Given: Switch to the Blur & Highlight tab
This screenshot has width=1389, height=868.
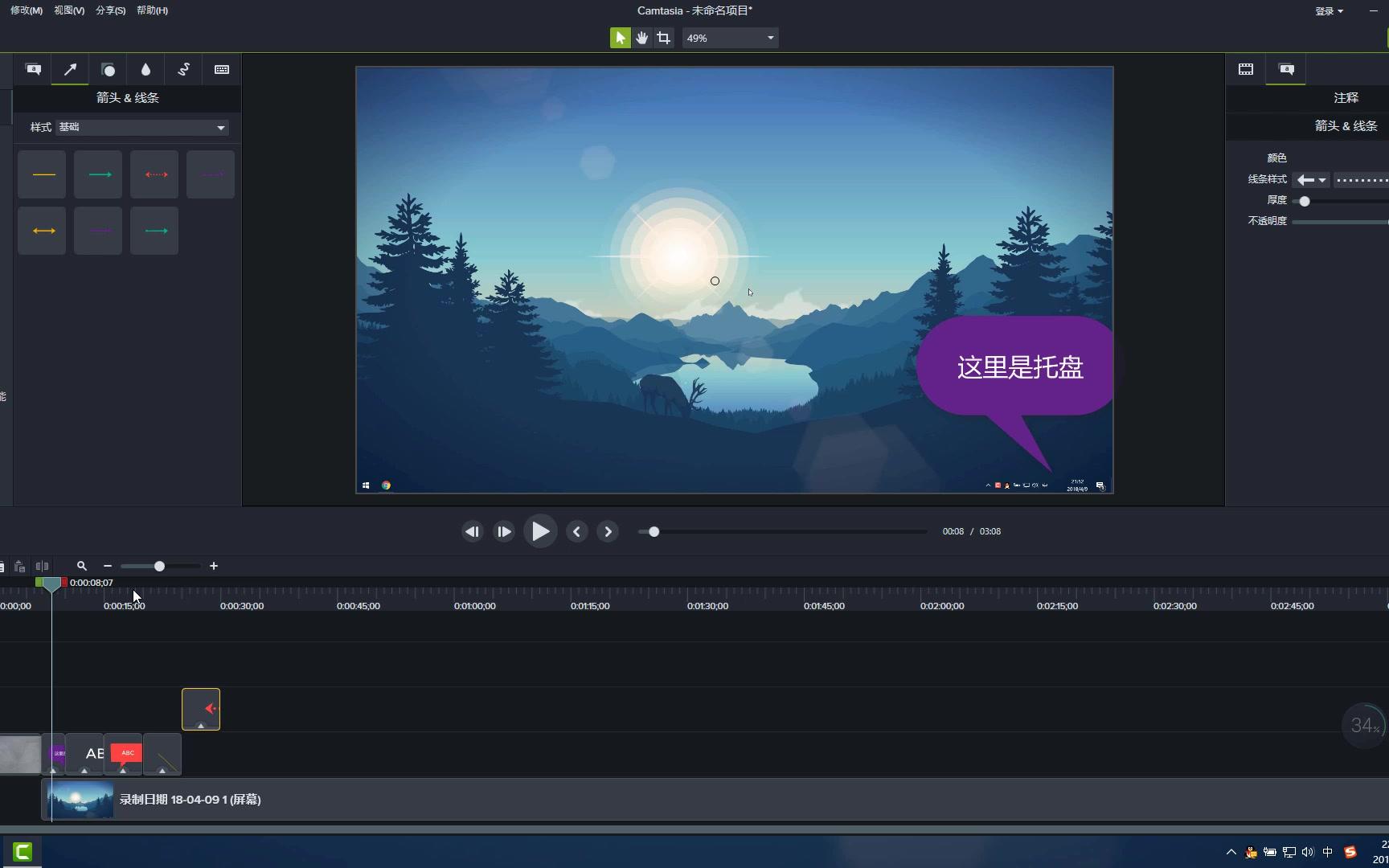Looking at the screenshot, I should [145, 69].
